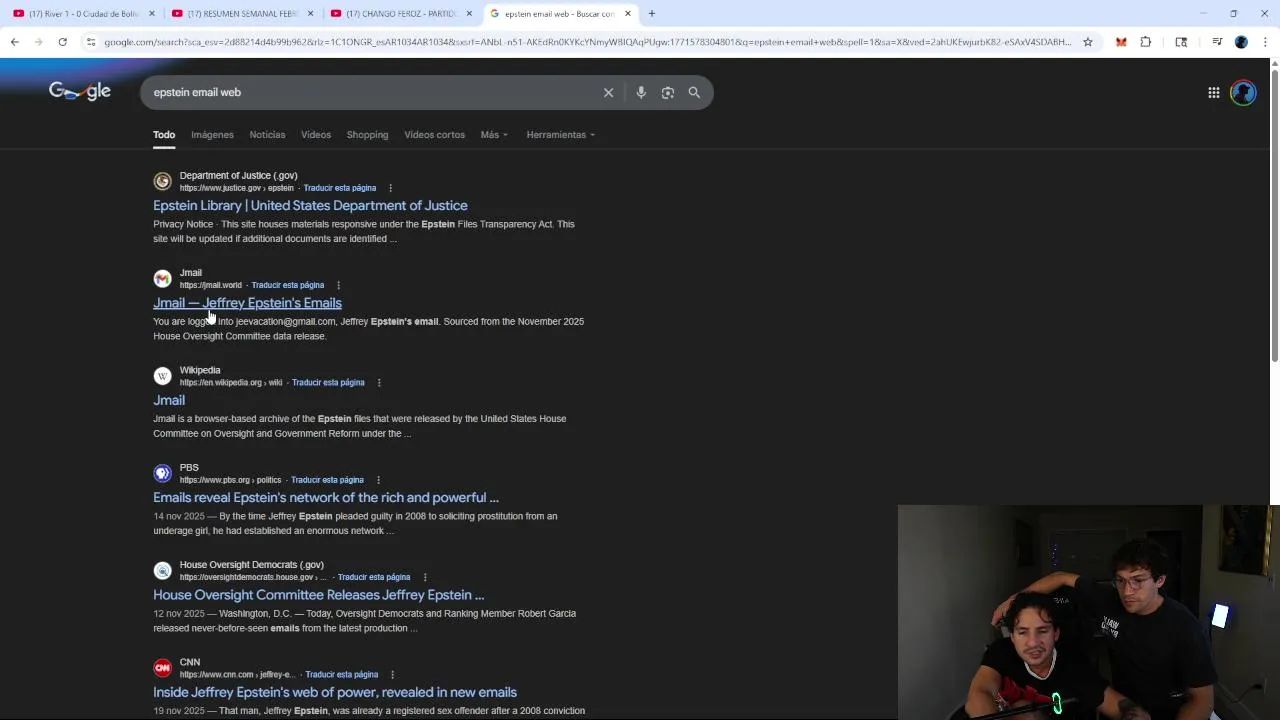Viewport: 1280px width, 720px height.
Task: Click the Google logo
Action: (80, 92)
